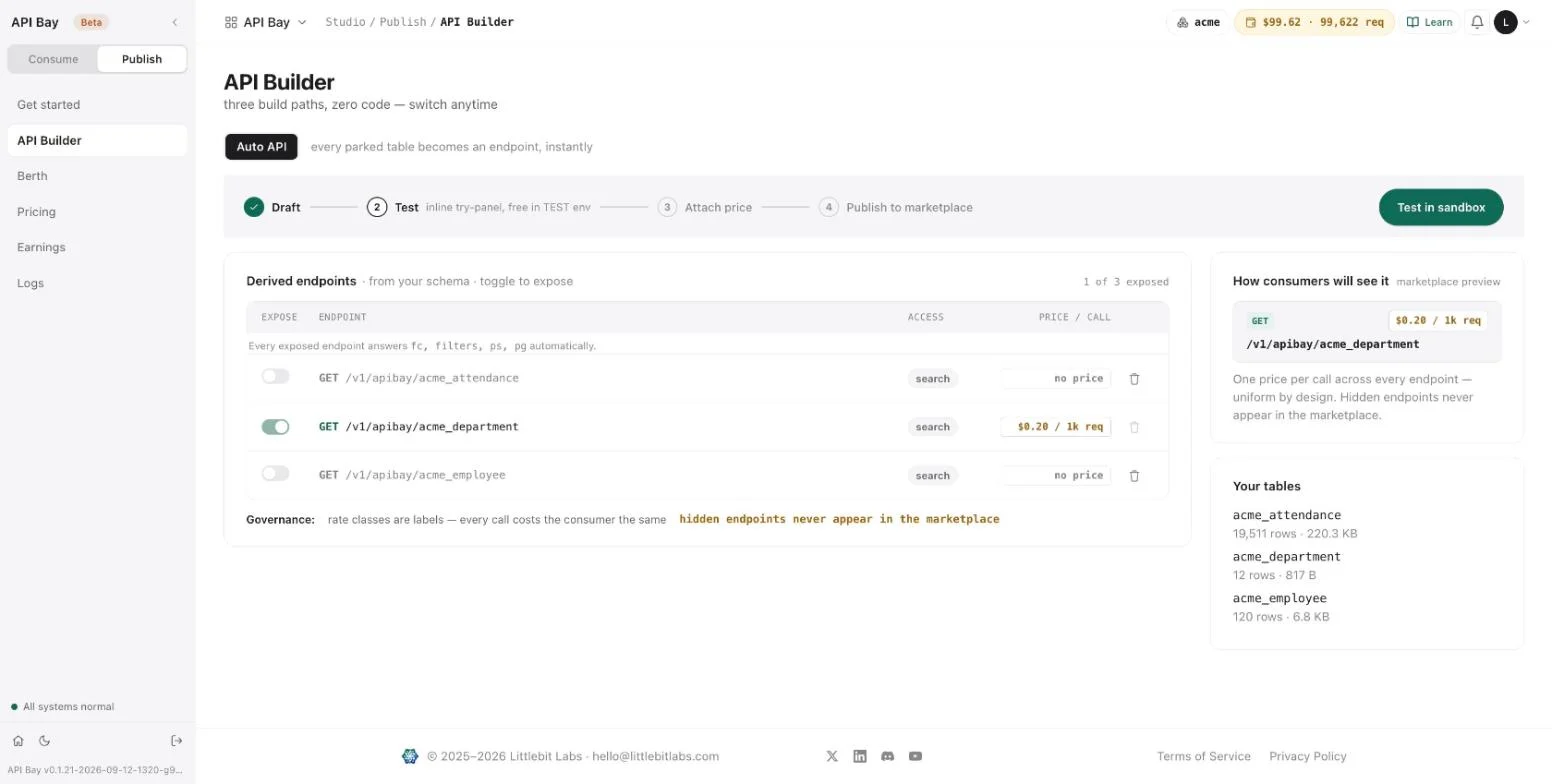Delete the acme_employee endpoint
This screenshot has width=1552, height=784.
coord(1134,476)
